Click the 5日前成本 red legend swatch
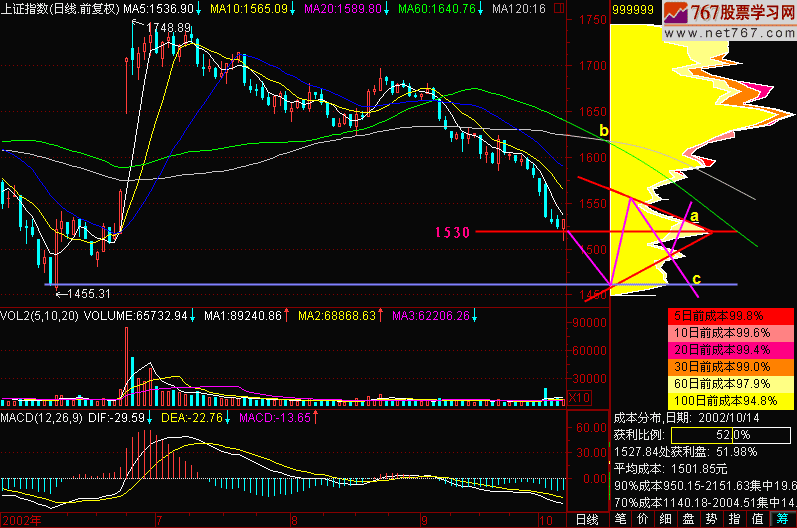797x528 pixels. pos(730,314)
